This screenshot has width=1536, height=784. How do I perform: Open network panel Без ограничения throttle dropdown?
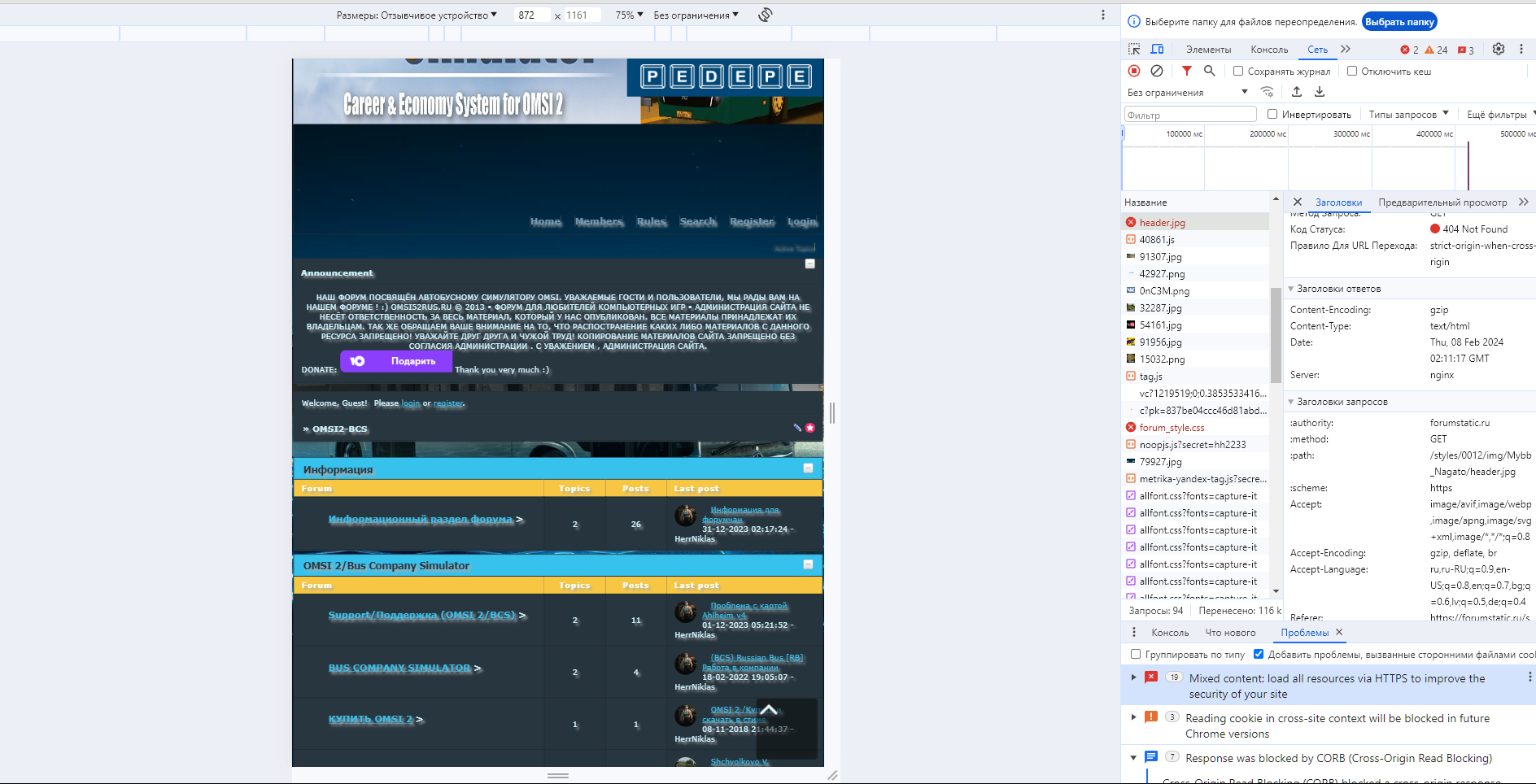1187,92
